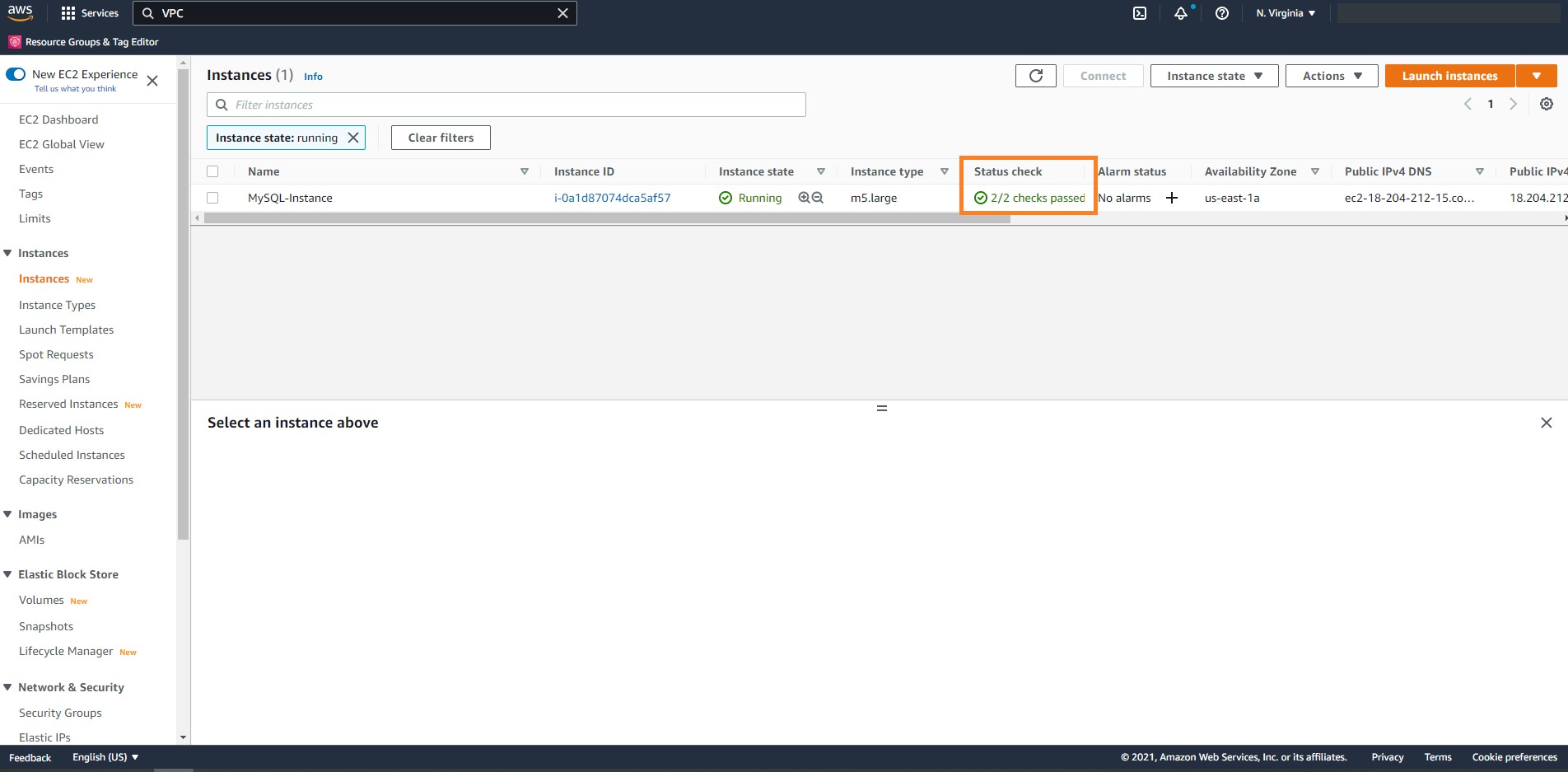The height and width of the screenshot is (772, 1568).
Task: Open the Launch instances split arrow
Action: [x=1537, y=76]
